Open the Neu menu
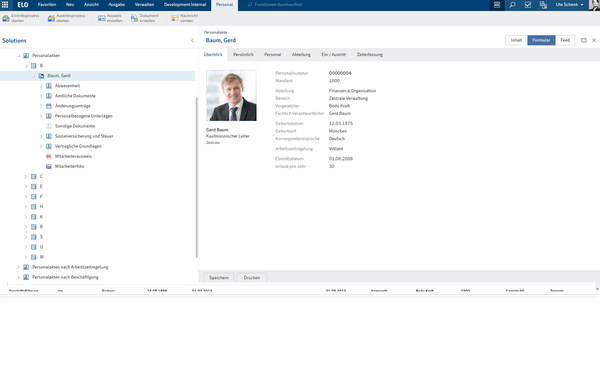This screenshot has width=600, height=375. coord(70,5)
